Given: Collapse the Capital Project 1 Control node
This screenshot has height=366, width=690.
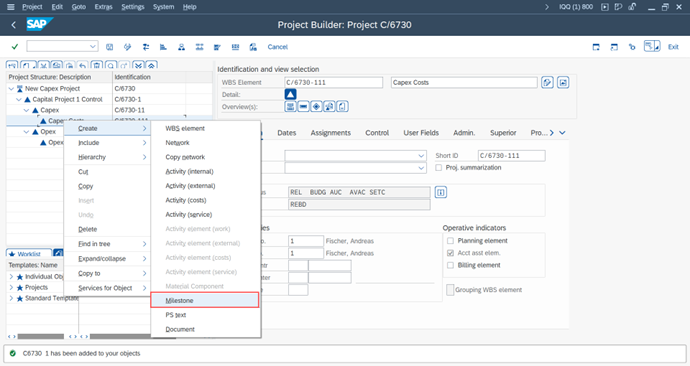Looking at the screenshot, I should tap(18, 99).
